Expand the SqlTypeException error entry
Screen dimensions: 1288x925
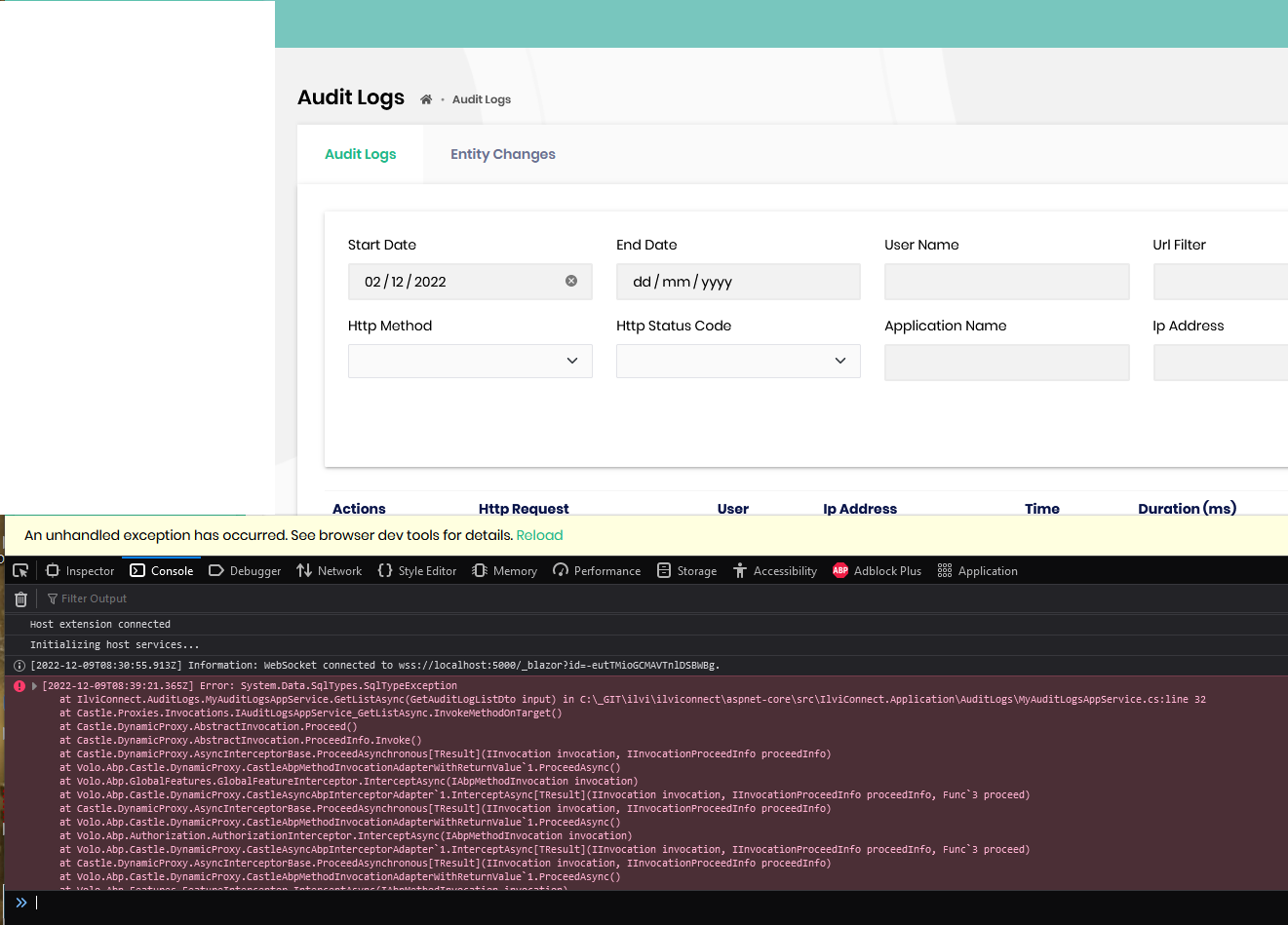pos(34,686)
